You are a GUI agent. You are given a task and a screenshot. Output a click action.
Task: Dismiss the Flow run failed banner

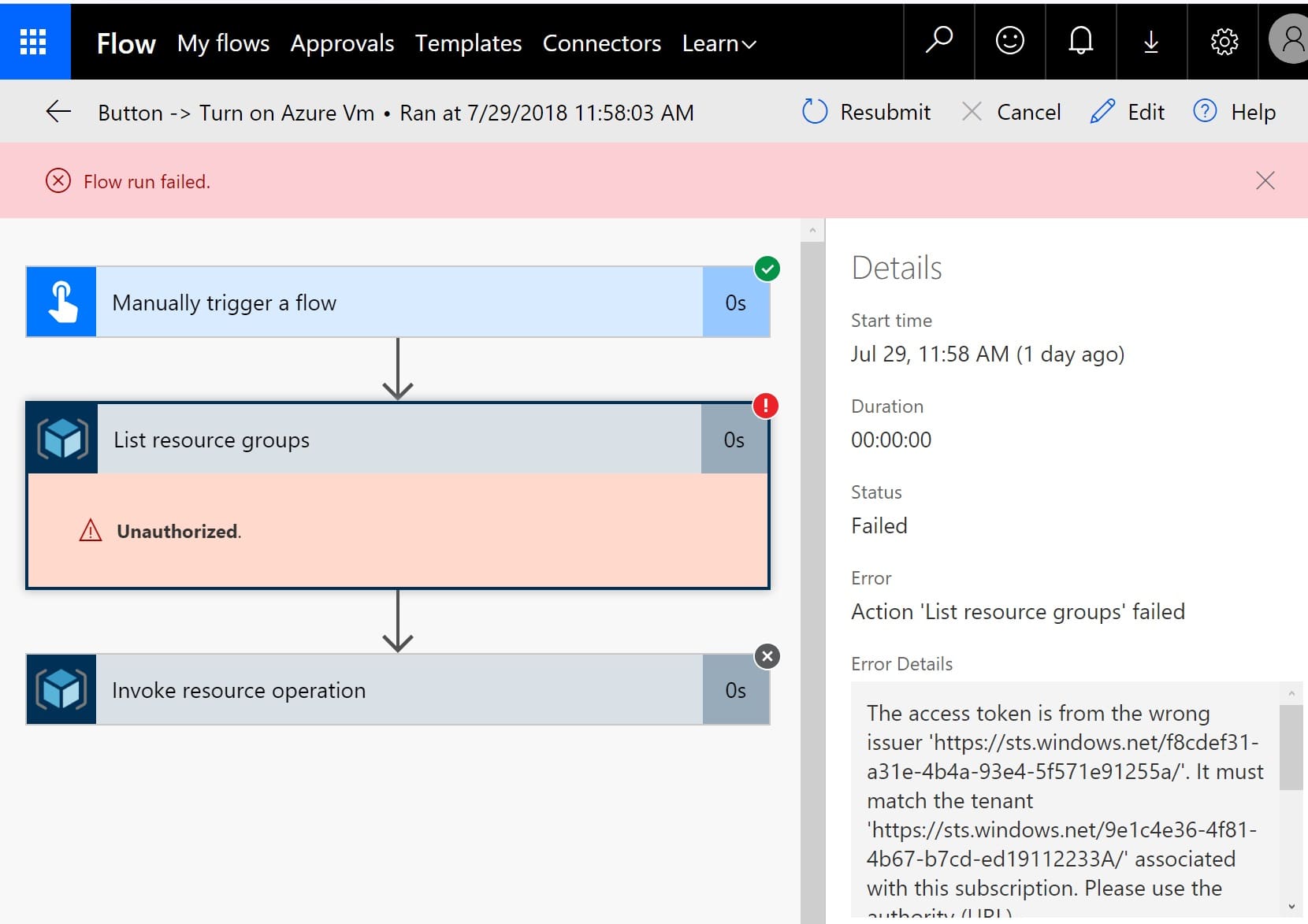[1265, 180]
